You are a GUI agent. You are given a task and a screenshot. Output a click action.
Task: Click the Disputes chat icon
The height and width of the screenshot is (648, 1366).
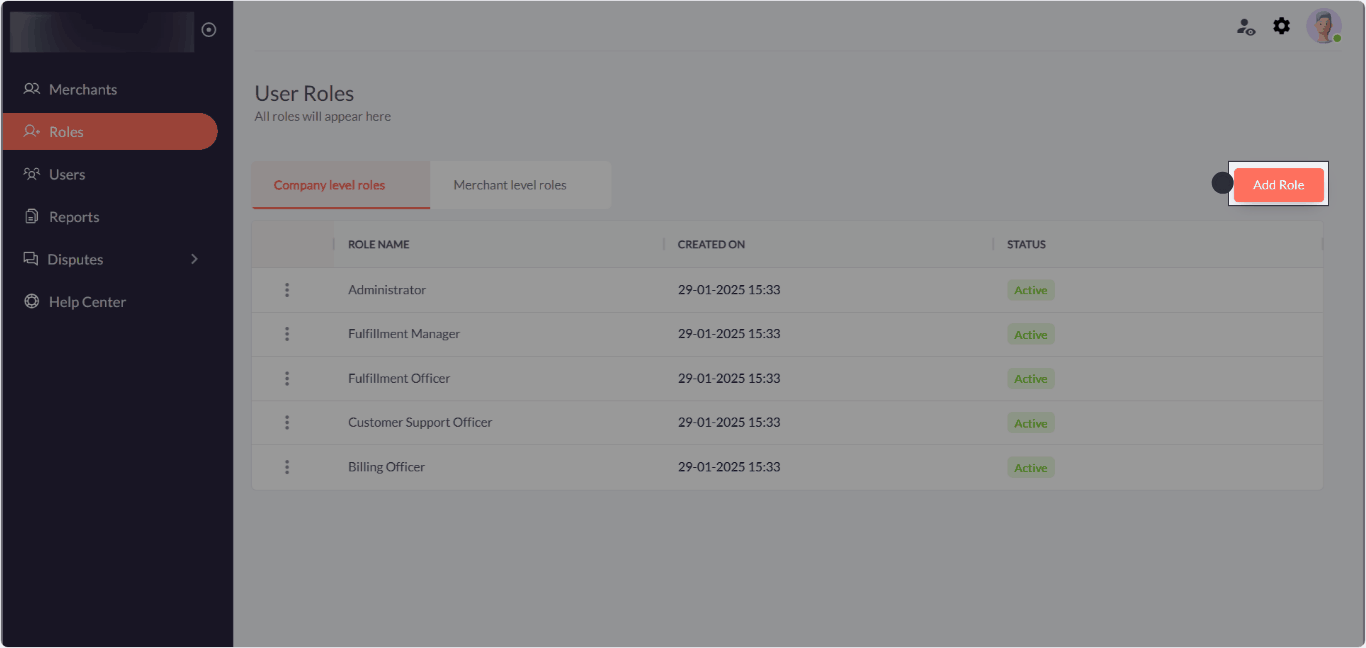(x=31, y=259)
